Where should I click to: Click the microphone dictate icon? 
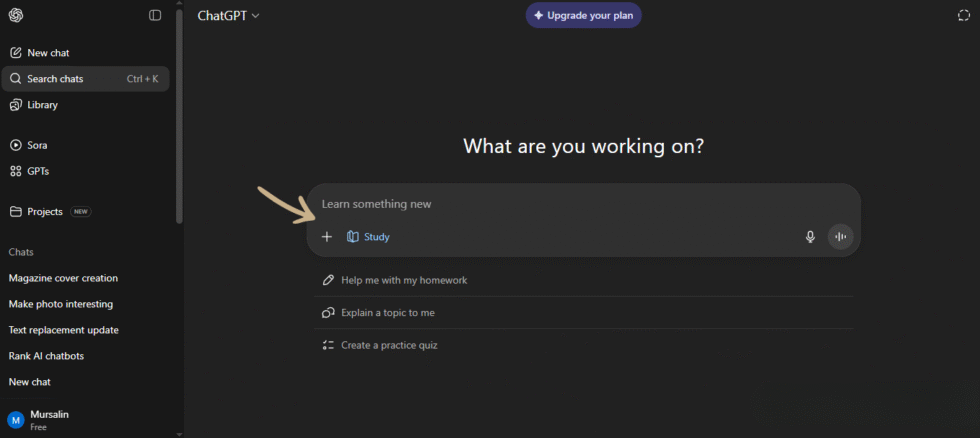(810, 237)
